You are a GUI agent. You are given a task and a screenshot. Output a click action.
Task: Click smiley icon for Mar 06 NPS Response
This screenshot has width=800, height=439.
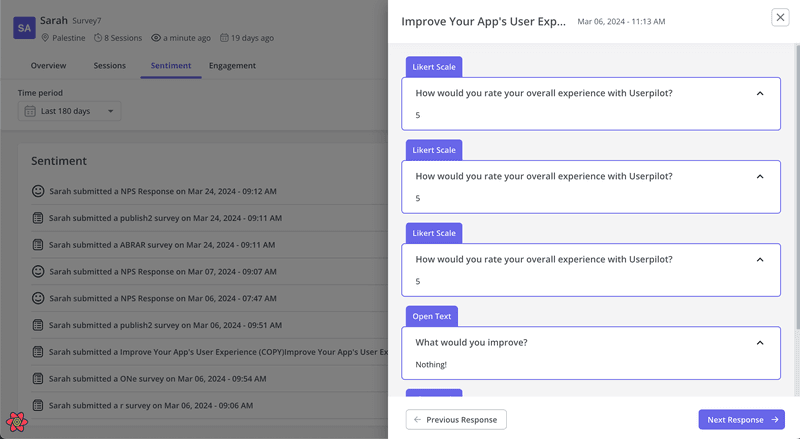[x=38, y=298]
